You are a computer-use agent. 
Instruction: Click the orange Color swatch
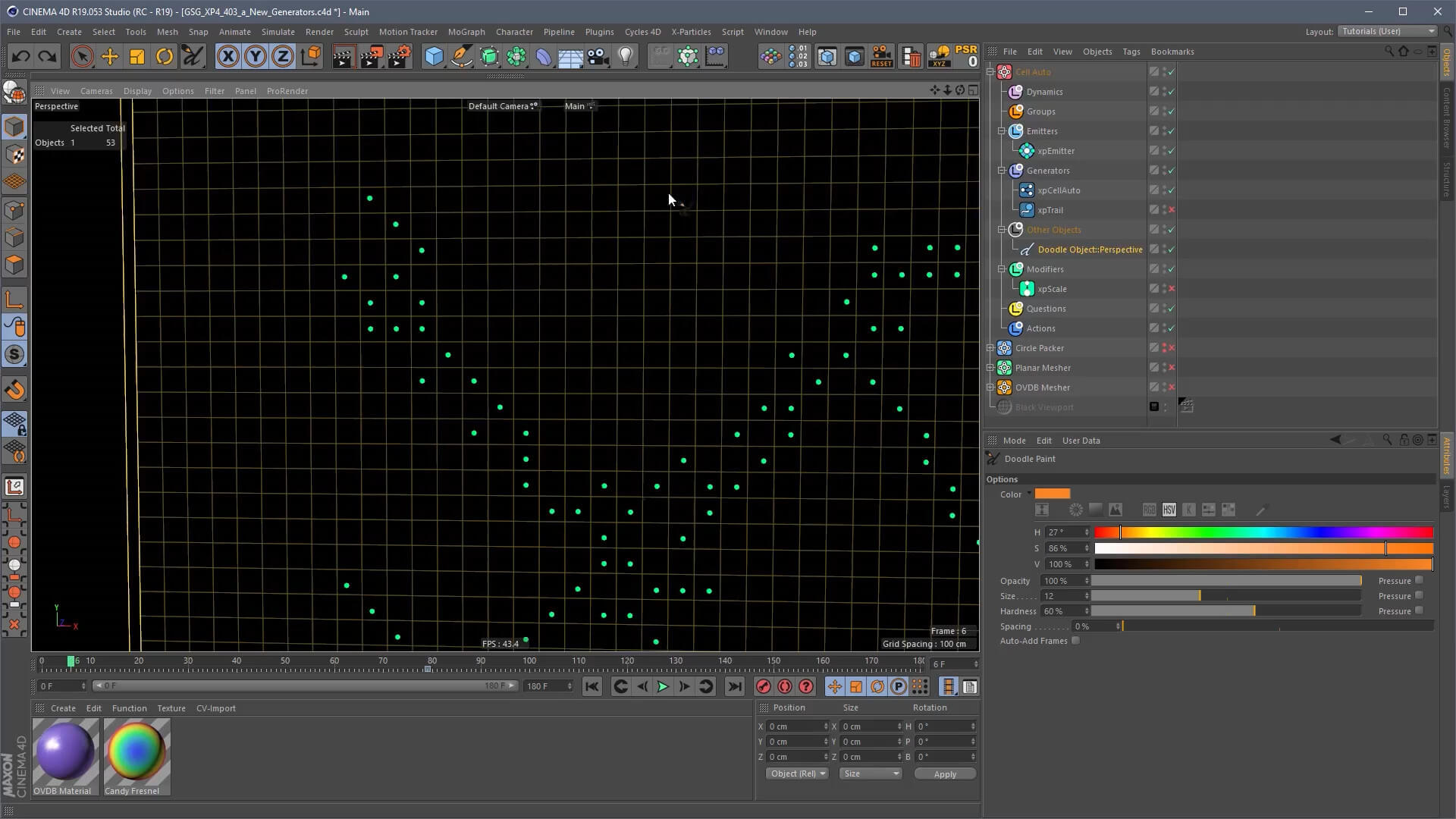coord(1052,494)
